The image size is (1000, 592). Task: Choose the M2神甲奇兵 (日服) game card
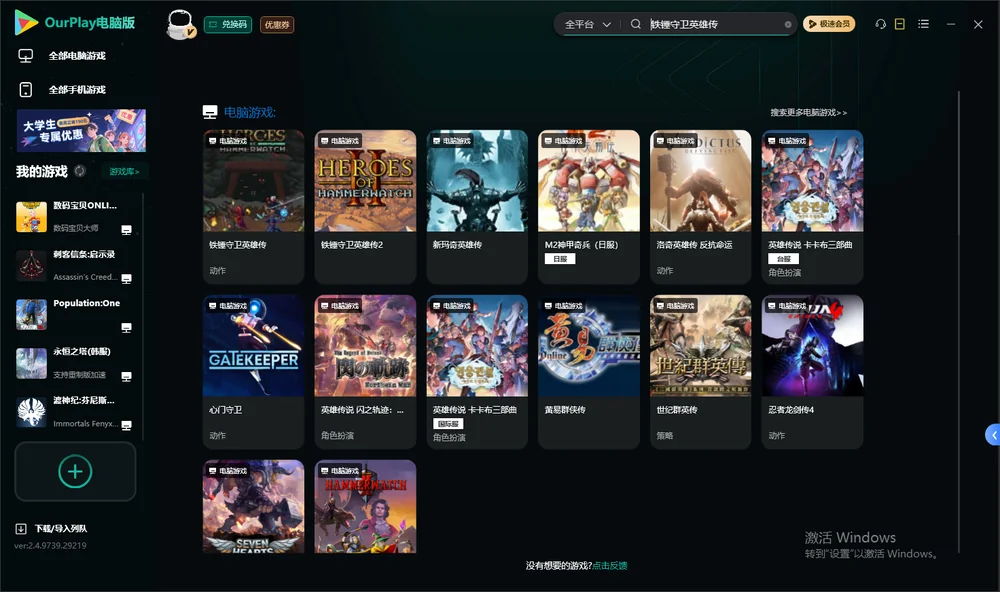pyautogui.click(x=589, y=207)
